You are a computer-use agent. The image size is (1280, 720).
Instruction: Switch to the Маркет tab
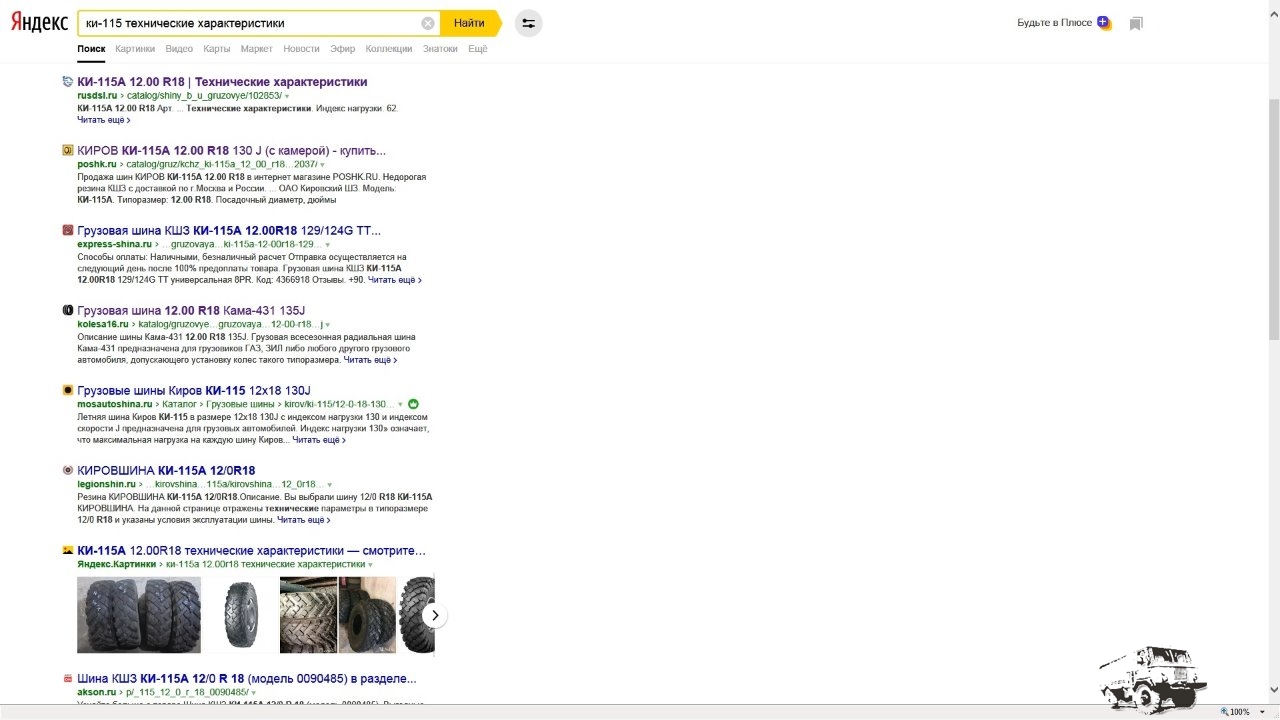[256, 48]
